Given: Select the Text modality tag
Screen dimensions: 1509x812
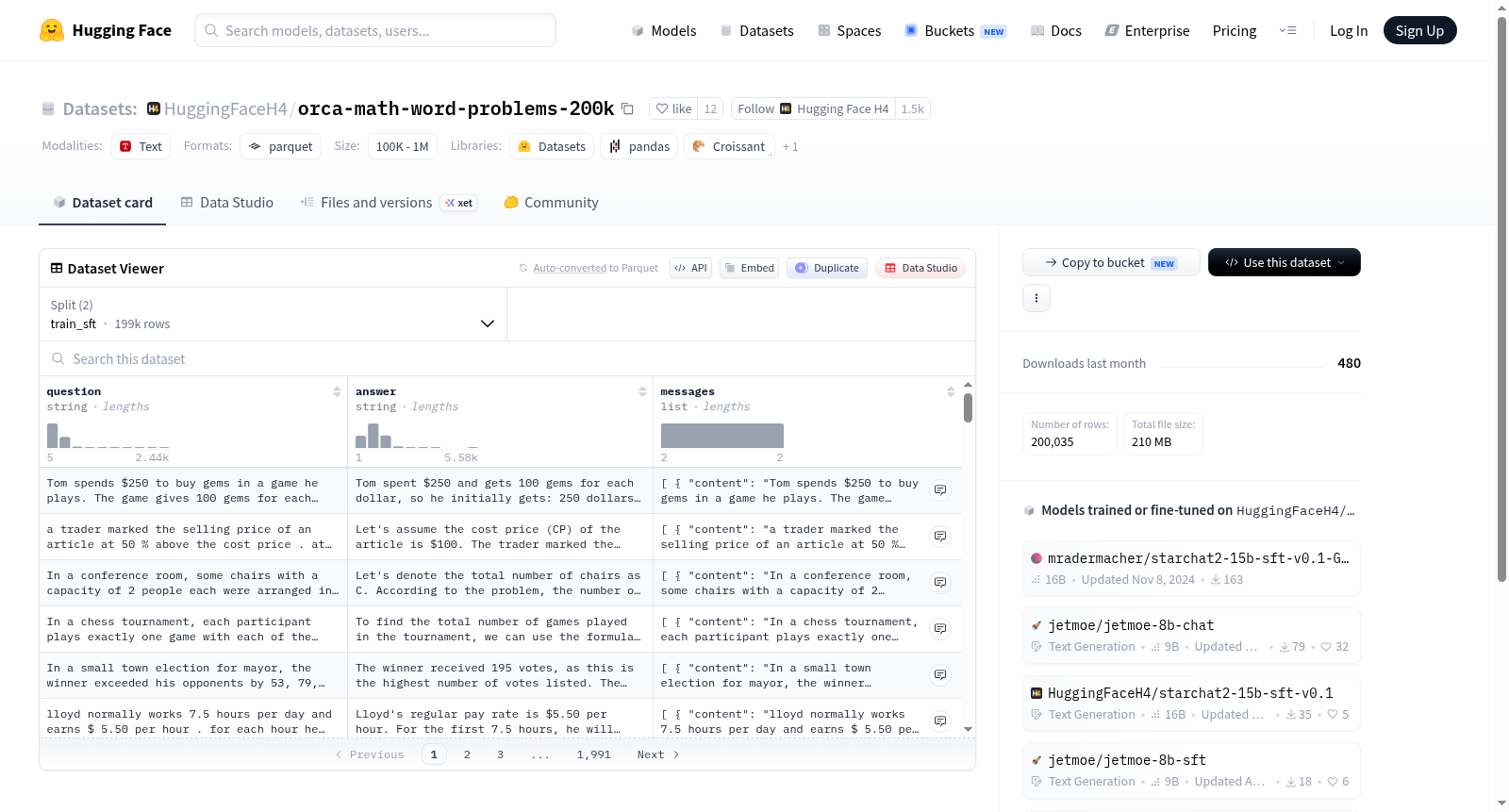Looking at the screenshot, I should tap(141, 146).
